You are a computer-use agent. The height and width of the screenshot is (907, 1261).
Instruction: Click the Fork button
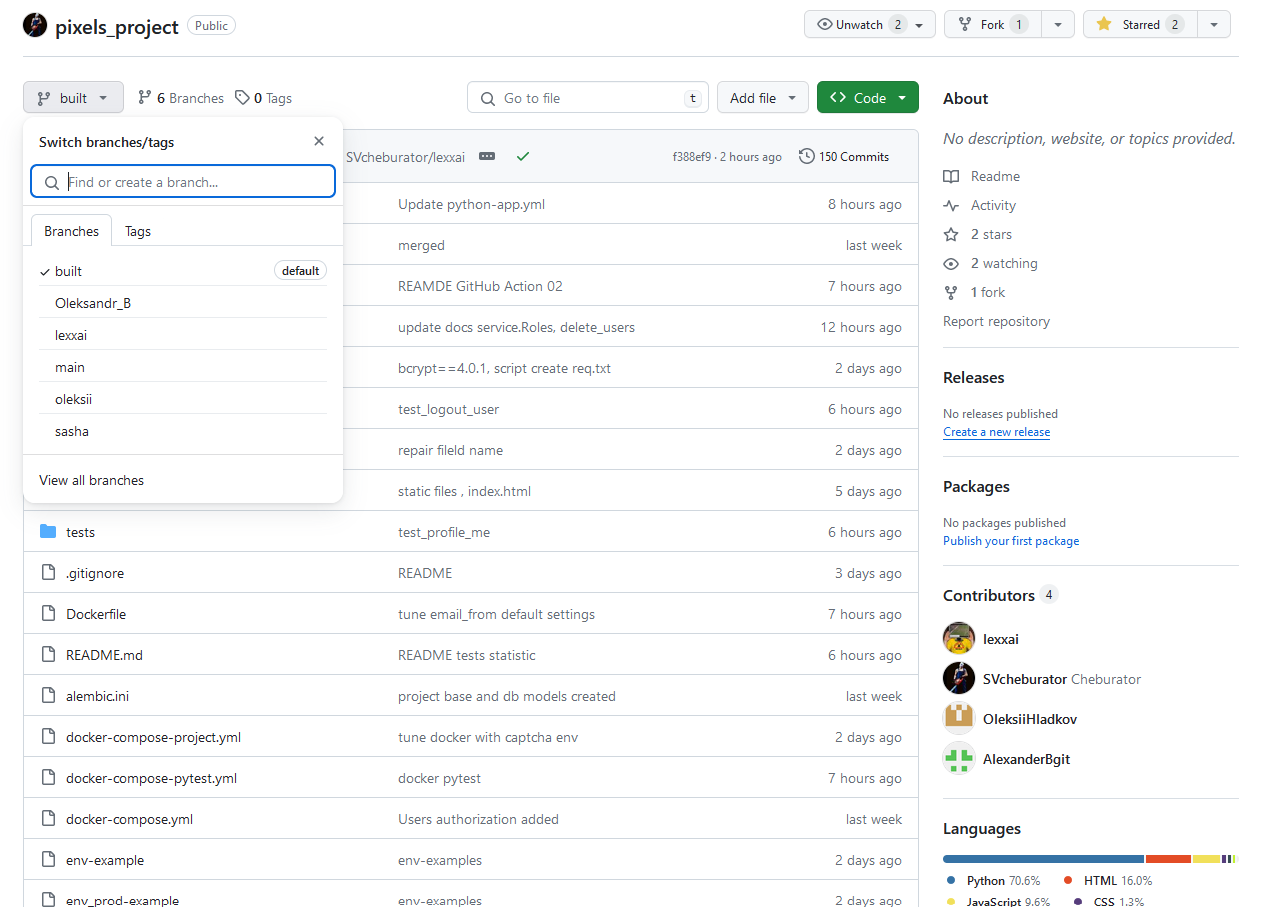(x=993, y=24)
